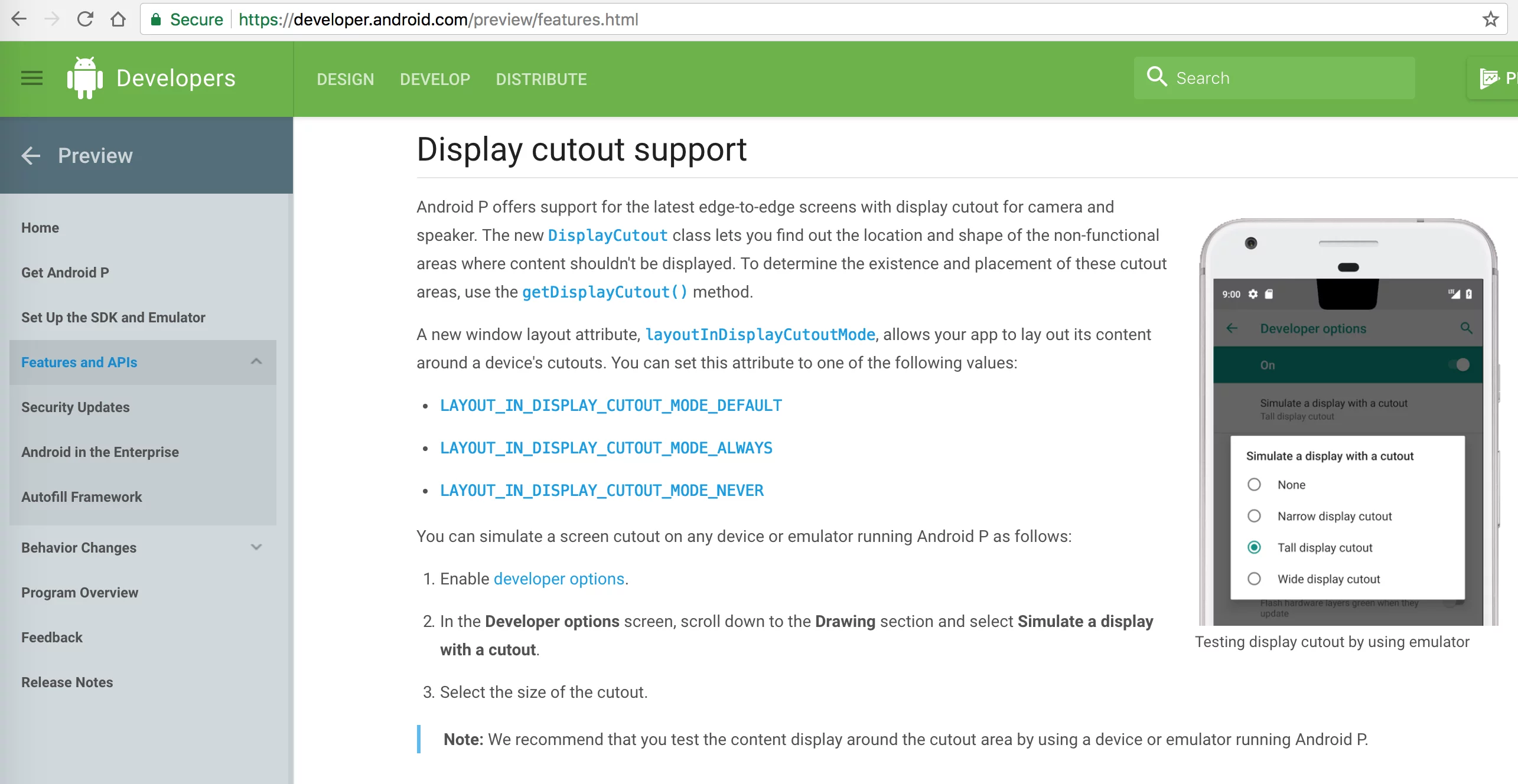Open the DISTRIBUTE top menu
Image resolution: width=1518 pixels, height=784 pixels.
coord(541,79)
